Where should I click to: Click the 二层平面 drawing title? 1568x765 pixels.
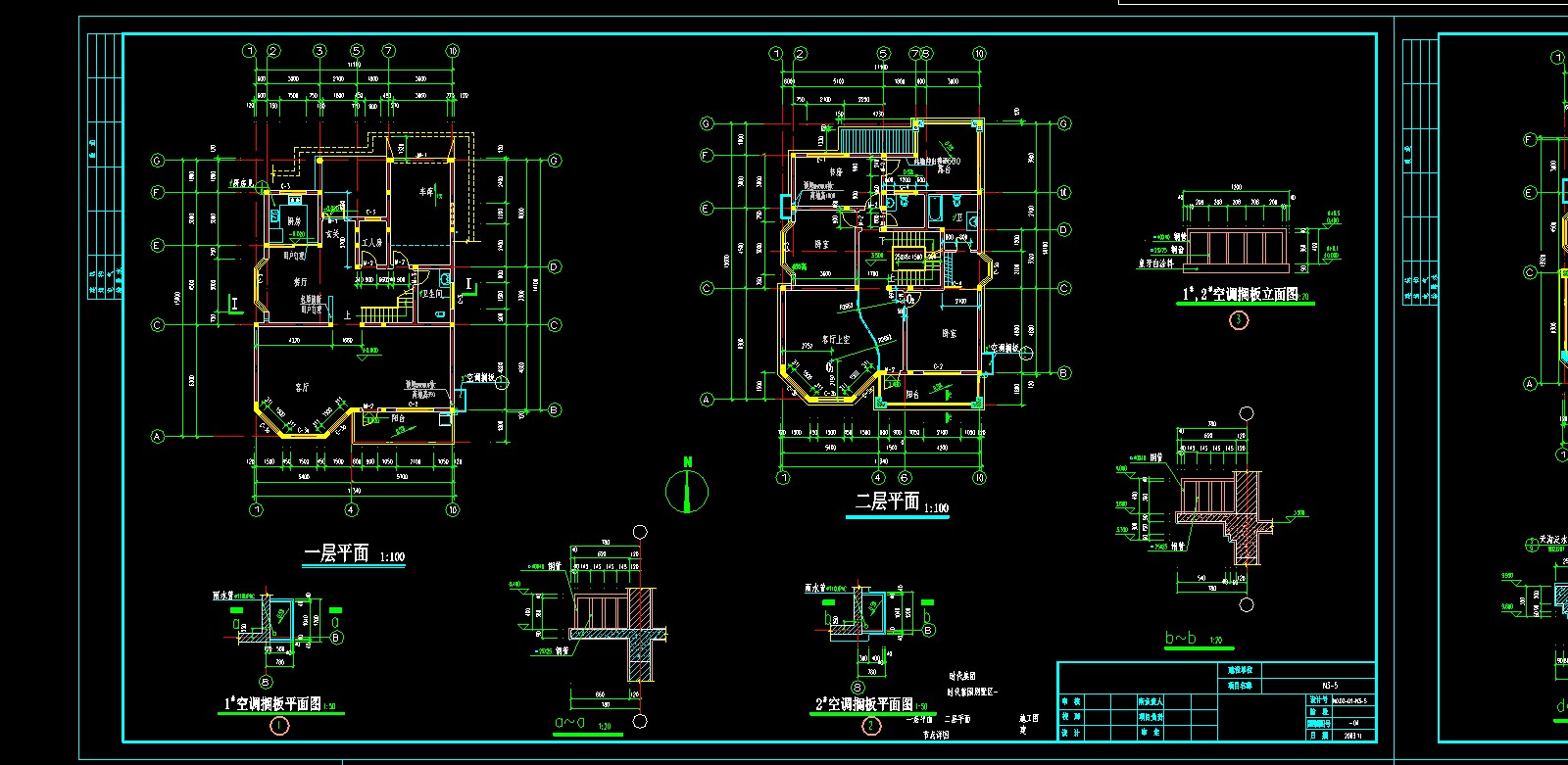click(x=887, y=502)
